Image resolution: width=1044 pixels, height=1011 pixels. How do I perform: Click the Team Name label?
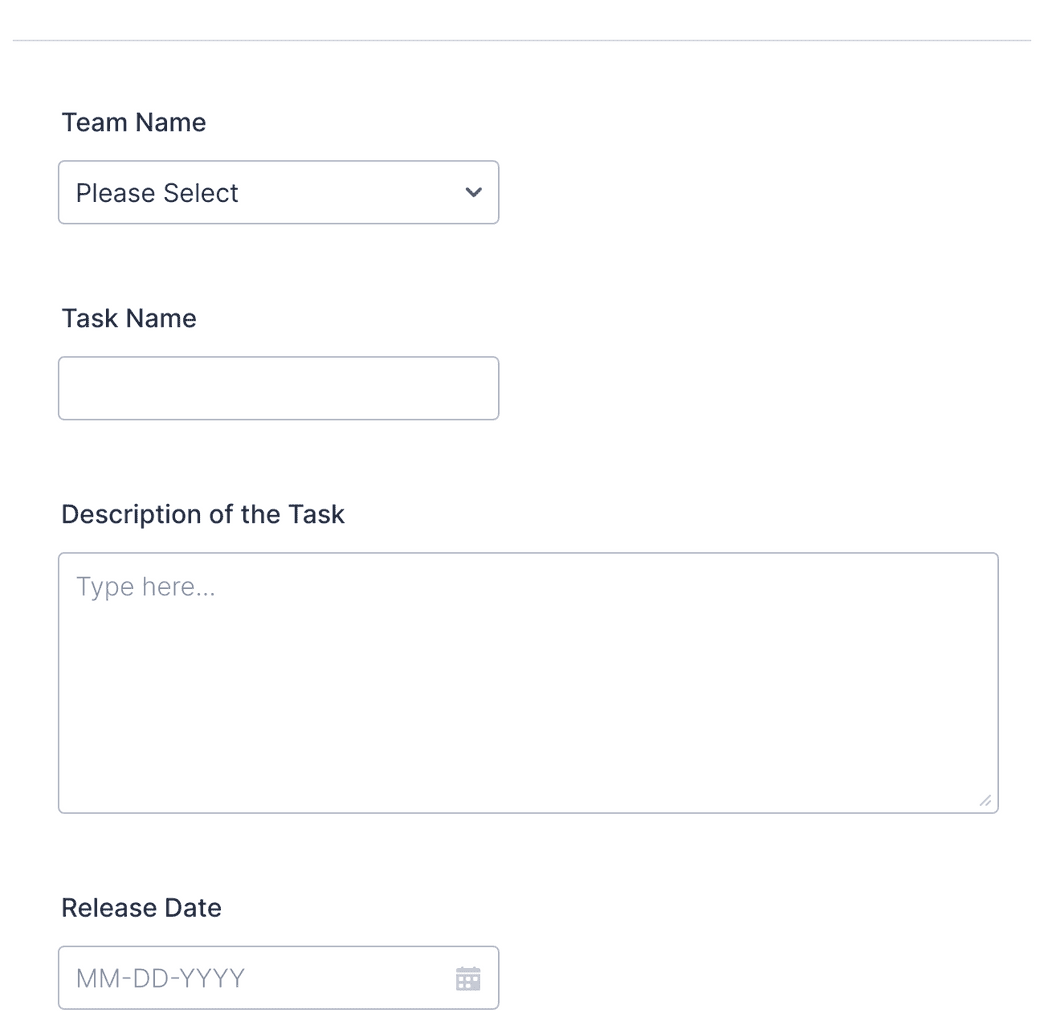coord(133,122)
